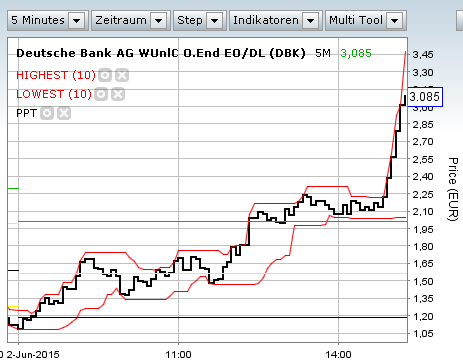
Task: Remove the LOWEST (10) indicator
Action: [x=118, y=94]
